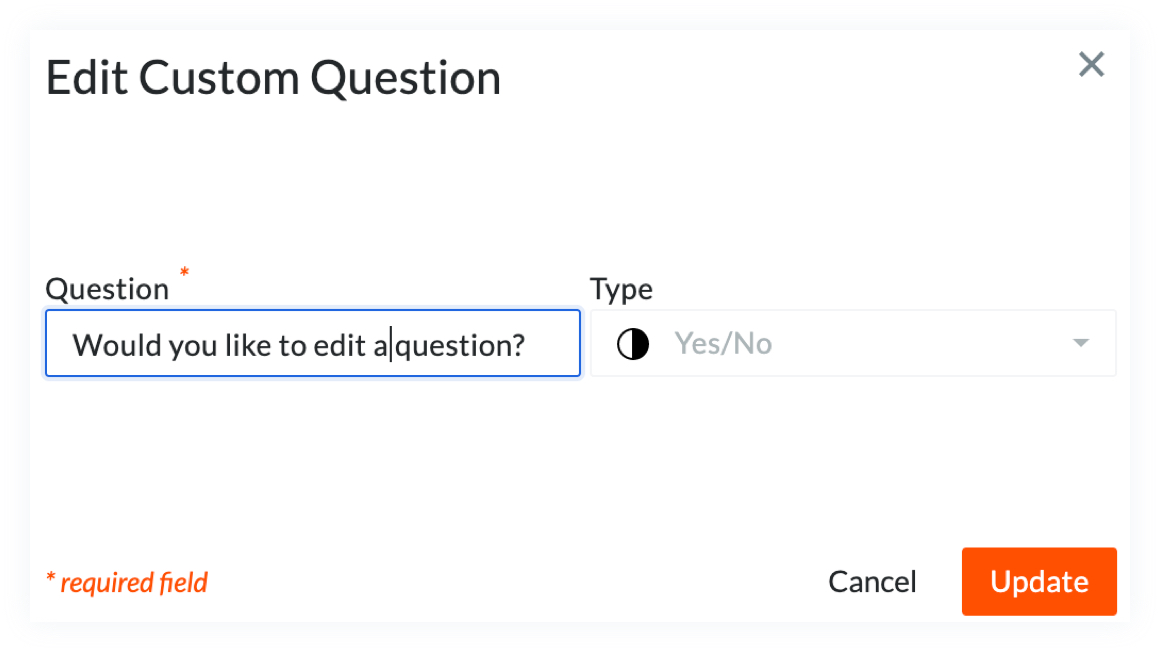The image size is (1160, 652).
Task: Select the half-filled circle icon beside Yes/No
Action: tap(633, 343)
